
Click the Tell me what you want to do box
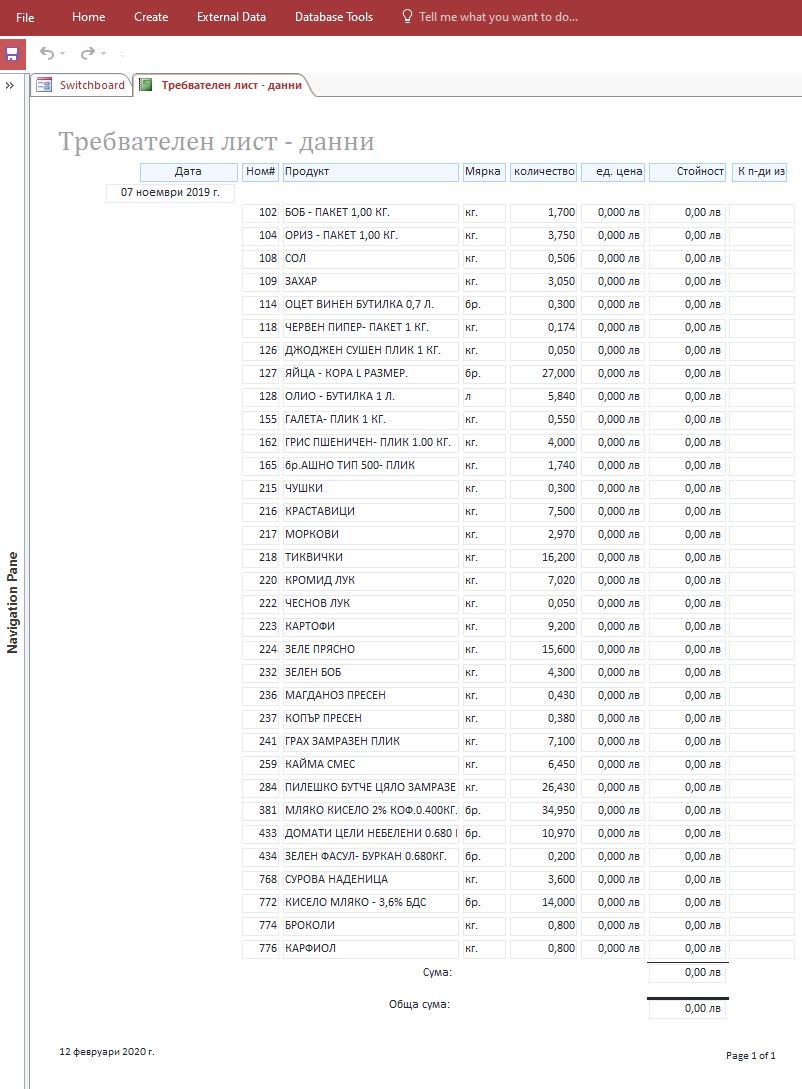point(498,17)
